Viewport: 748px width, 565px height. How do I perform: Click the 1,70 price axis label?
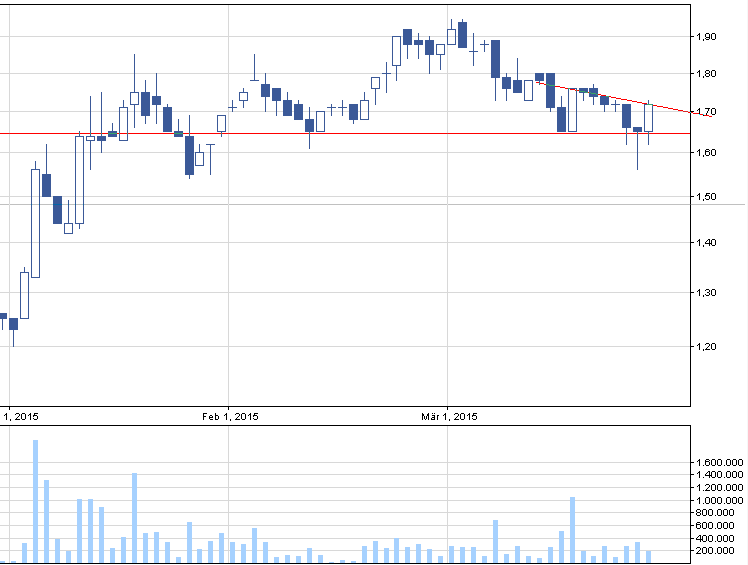(x=707, y=111)
